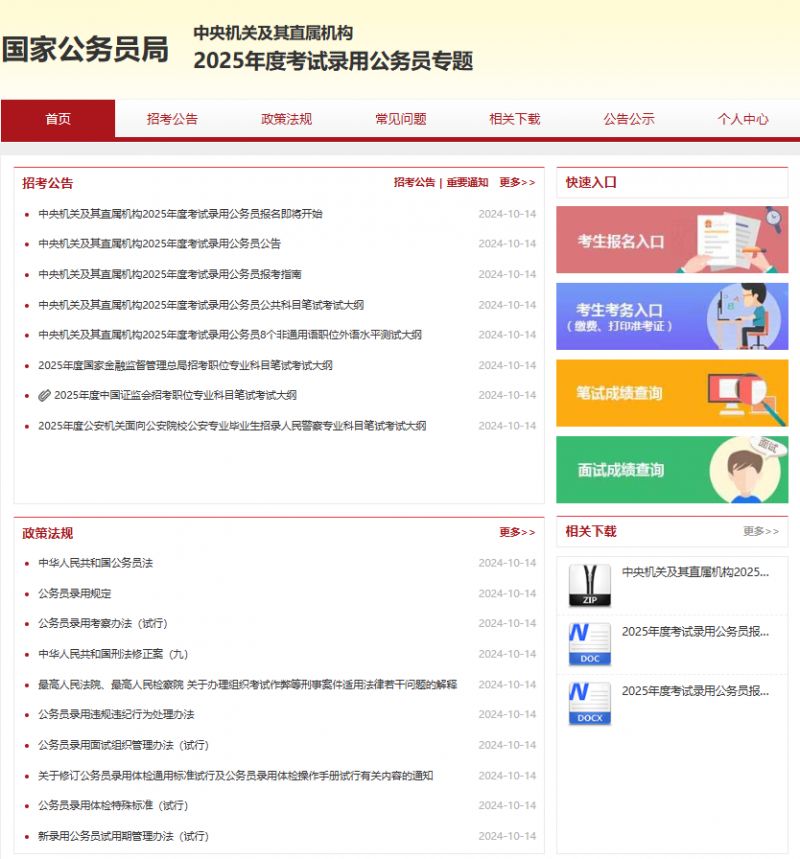Open 公安机关 人民警察 exam outline link
Screen dimensions: 800x859
(x=232, y=426)
